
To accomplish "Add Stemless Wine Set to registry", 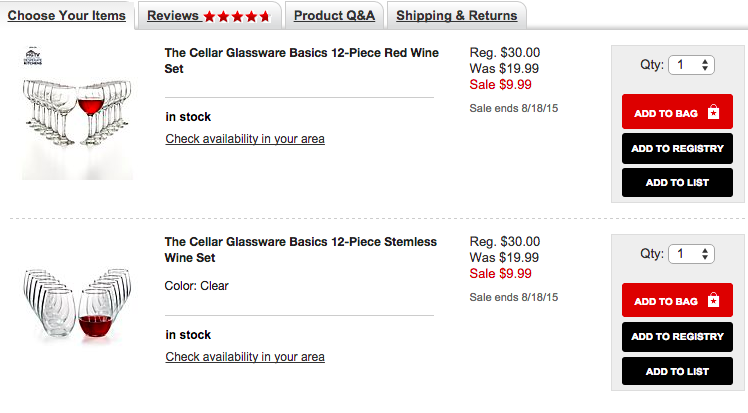I will [677, 336].
